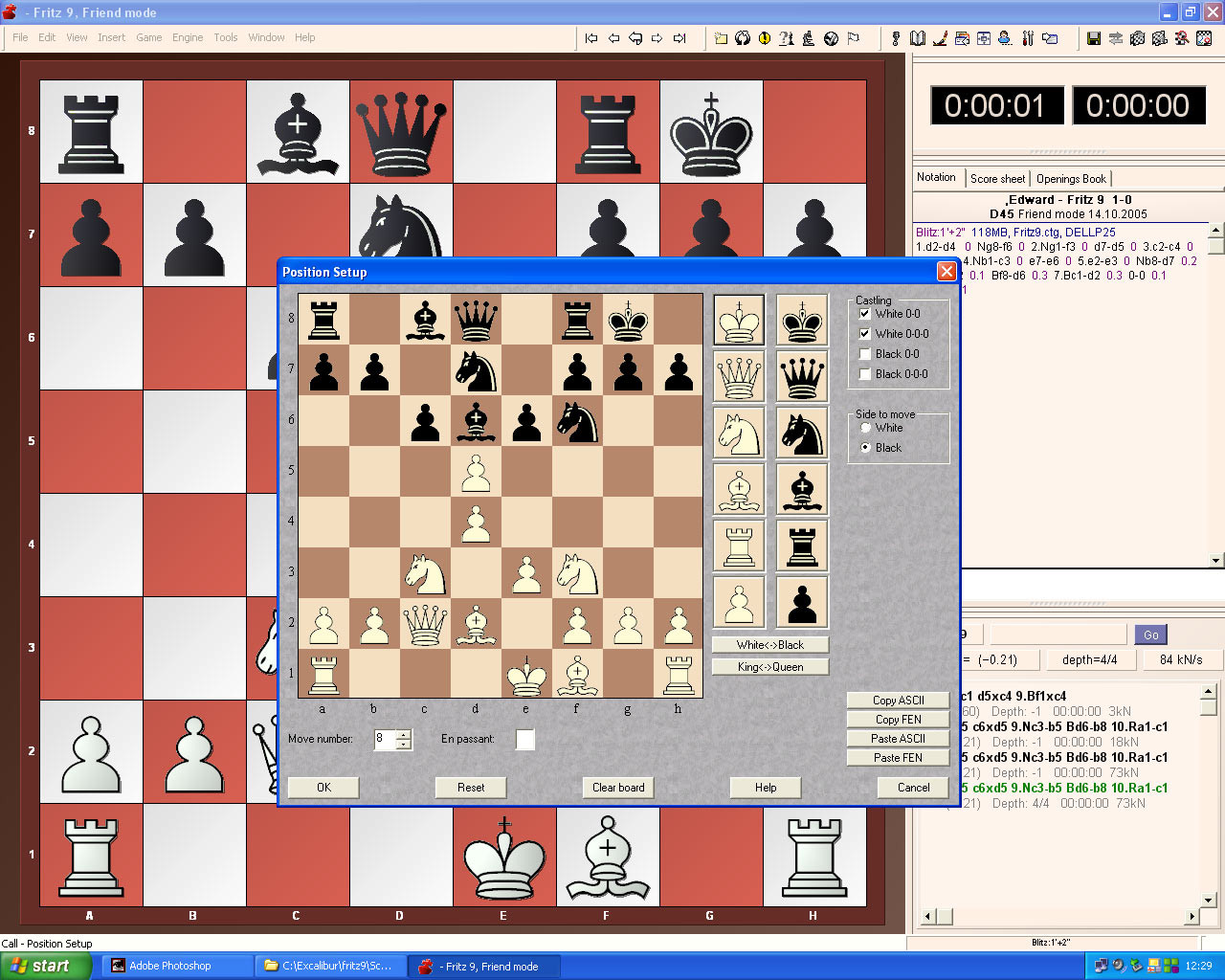
Task: Choose the black knight palette piece
Action: pyautogui.click(x=802, y=433)
